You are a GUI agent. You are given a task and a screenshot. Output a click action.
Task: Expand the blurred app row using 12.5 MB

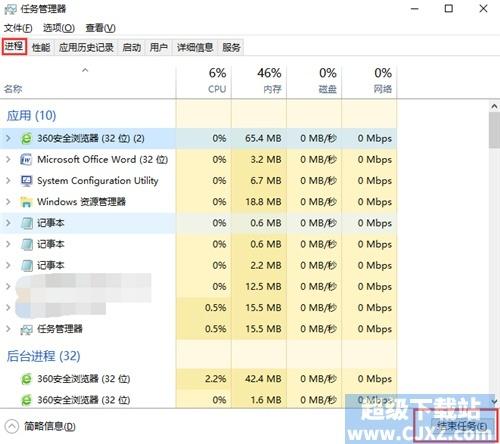tap(8, 287)
